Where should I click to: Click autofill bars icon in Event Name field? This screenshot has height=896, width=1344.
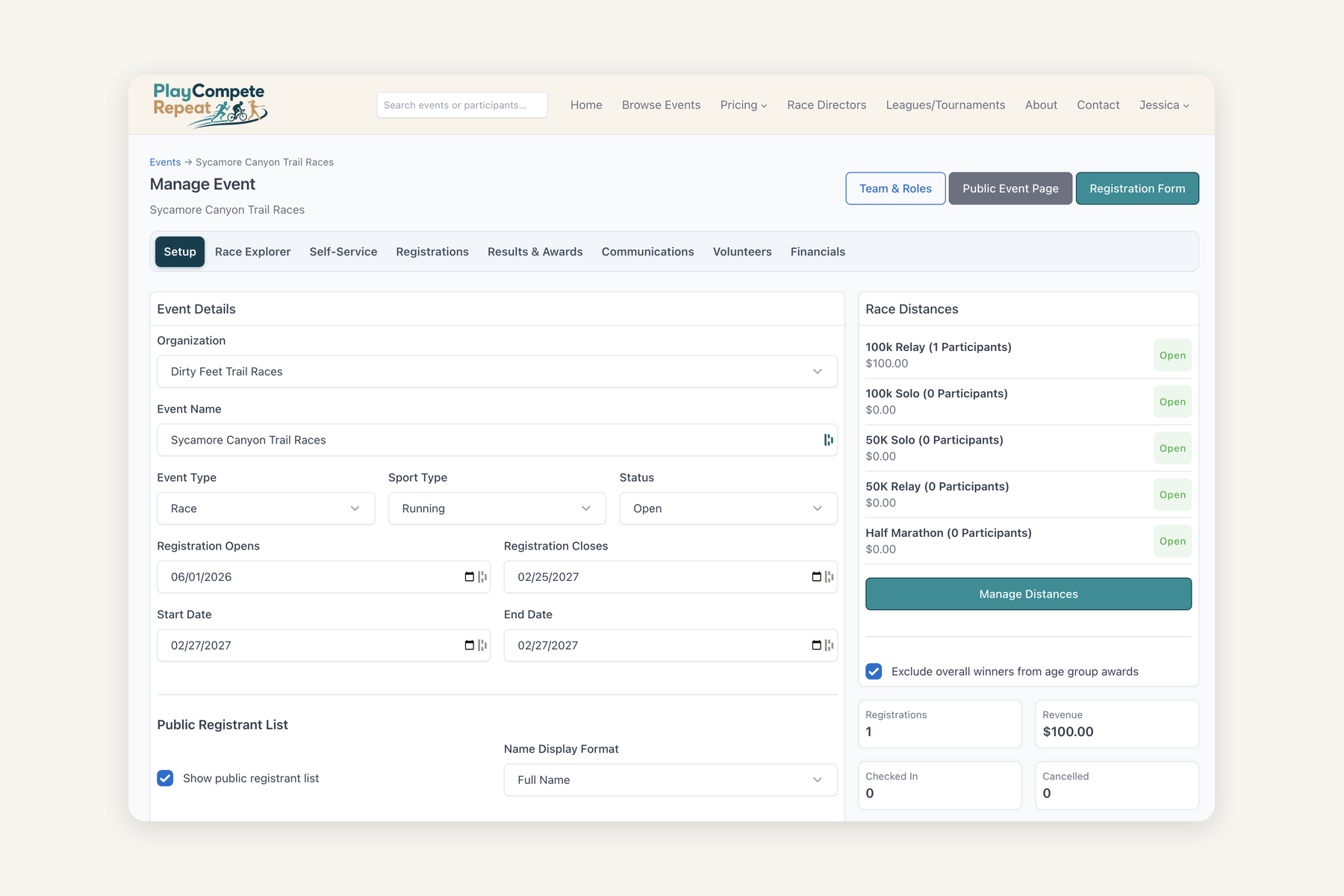828,440
